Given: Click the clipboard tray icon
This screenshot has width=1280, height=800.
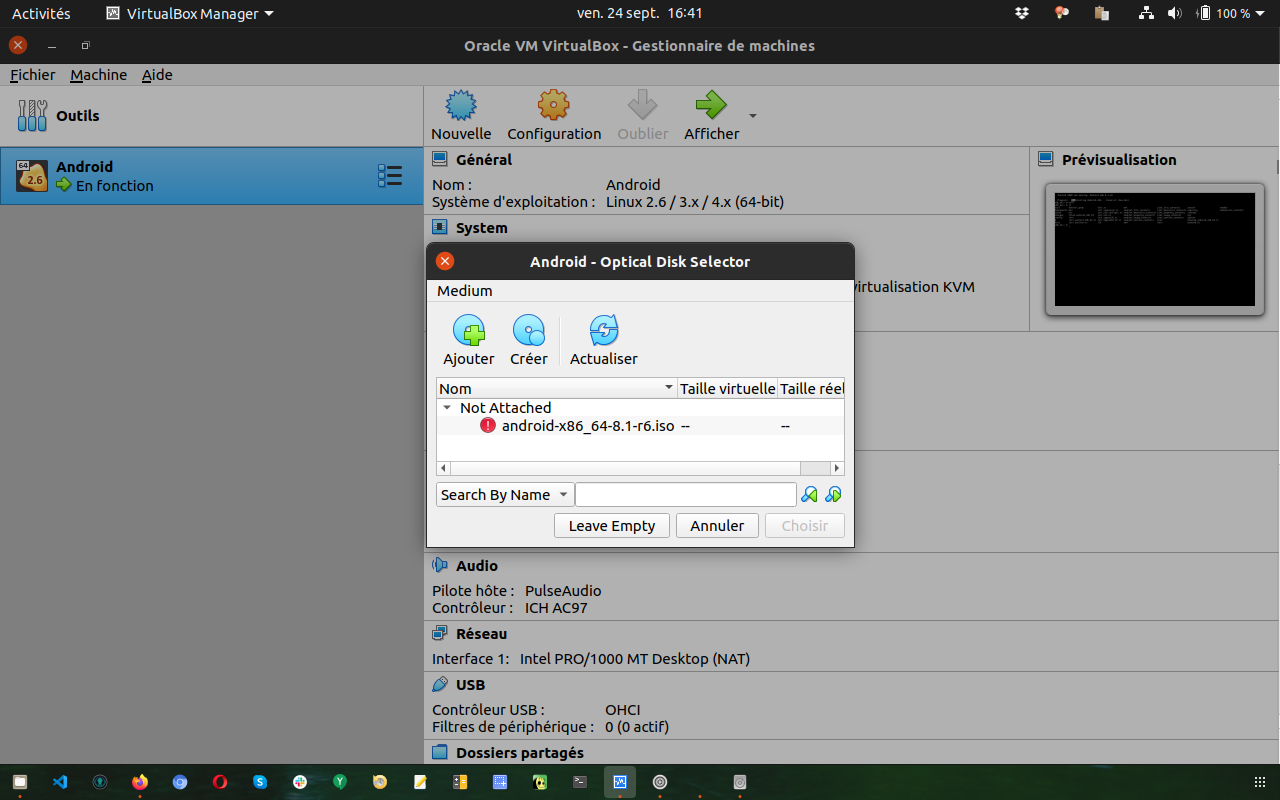Looking at the screenshot, I should [x=1101, y=13].
